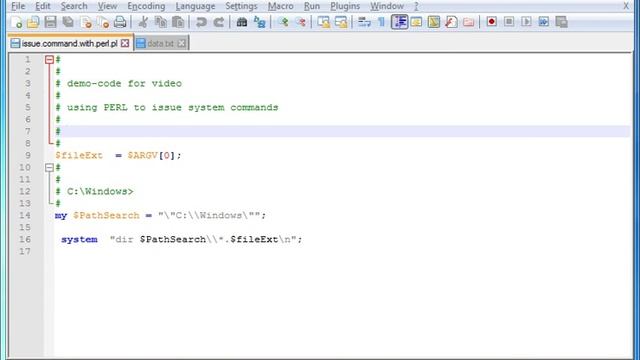Image resolution: width=640 pixels, height=360 pixels.
Task: Start macro recording with red dot
Action: click(491, 22)
